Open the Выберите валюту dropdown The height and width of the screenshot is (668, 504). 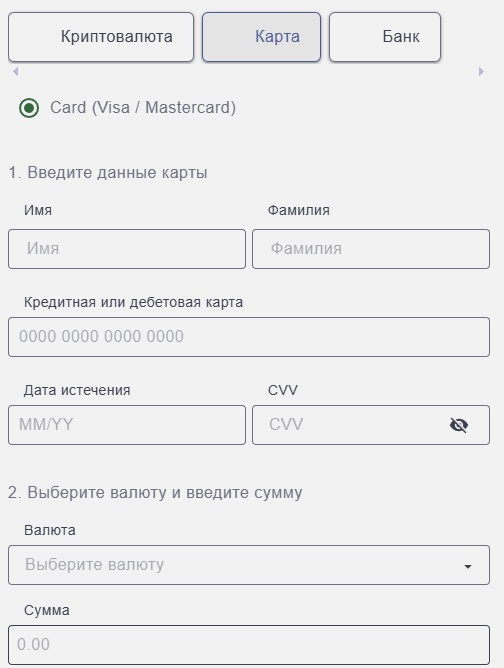[249, 565]
